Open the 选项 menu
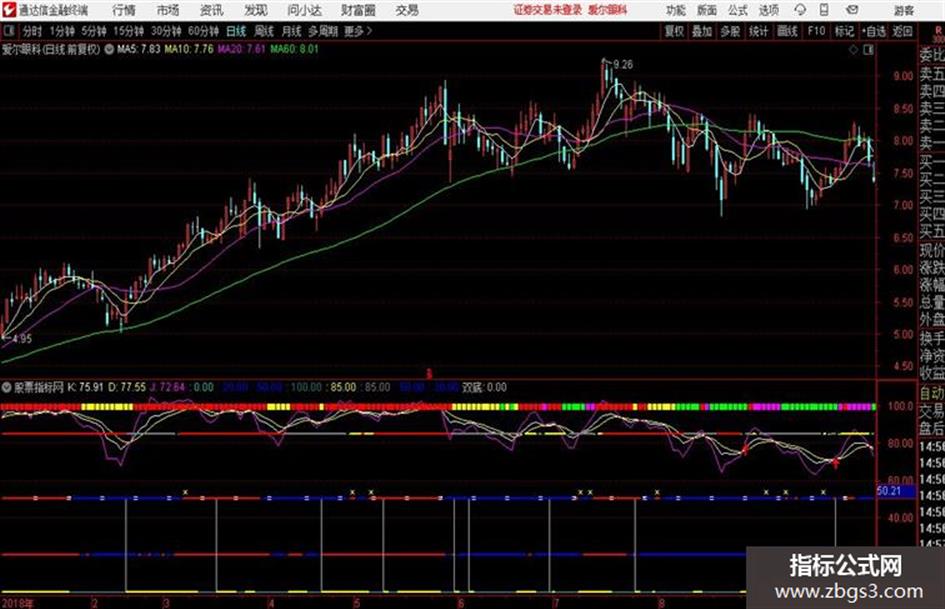945x609 pixels. tap(768, 10)
